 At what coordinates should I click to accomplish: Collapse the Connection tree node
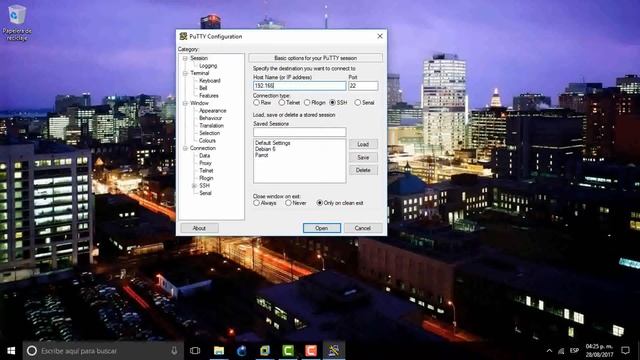(185, 148)
